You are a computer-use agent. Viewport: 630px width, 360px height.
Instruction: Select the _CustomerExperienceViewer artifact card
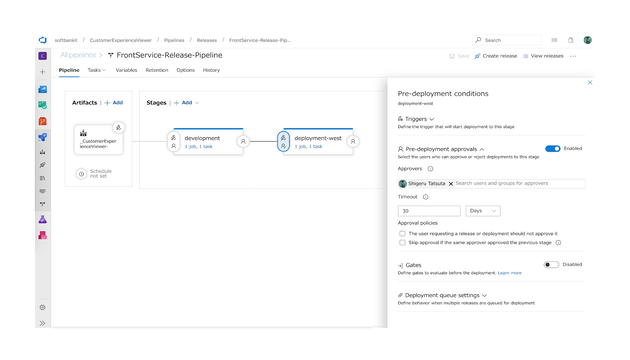[x=98, y=140]
